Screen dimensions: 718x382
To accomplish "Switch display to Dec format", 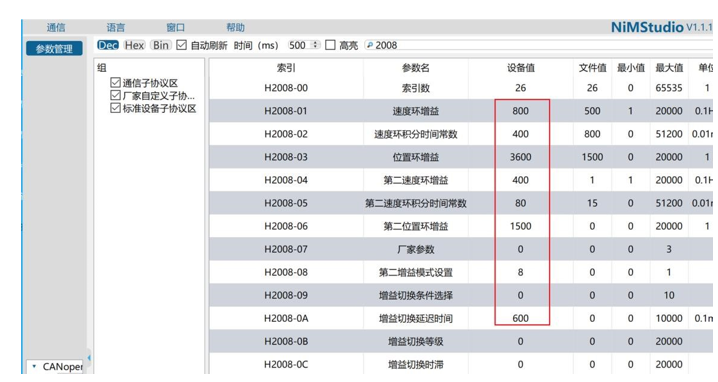I will coord(108,45).
